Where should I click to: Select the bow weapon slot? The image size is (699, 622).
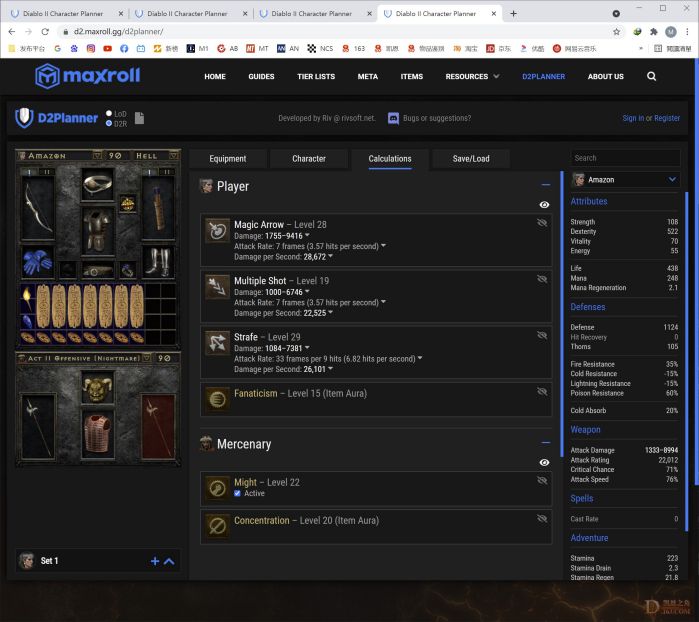coord(38,208)
